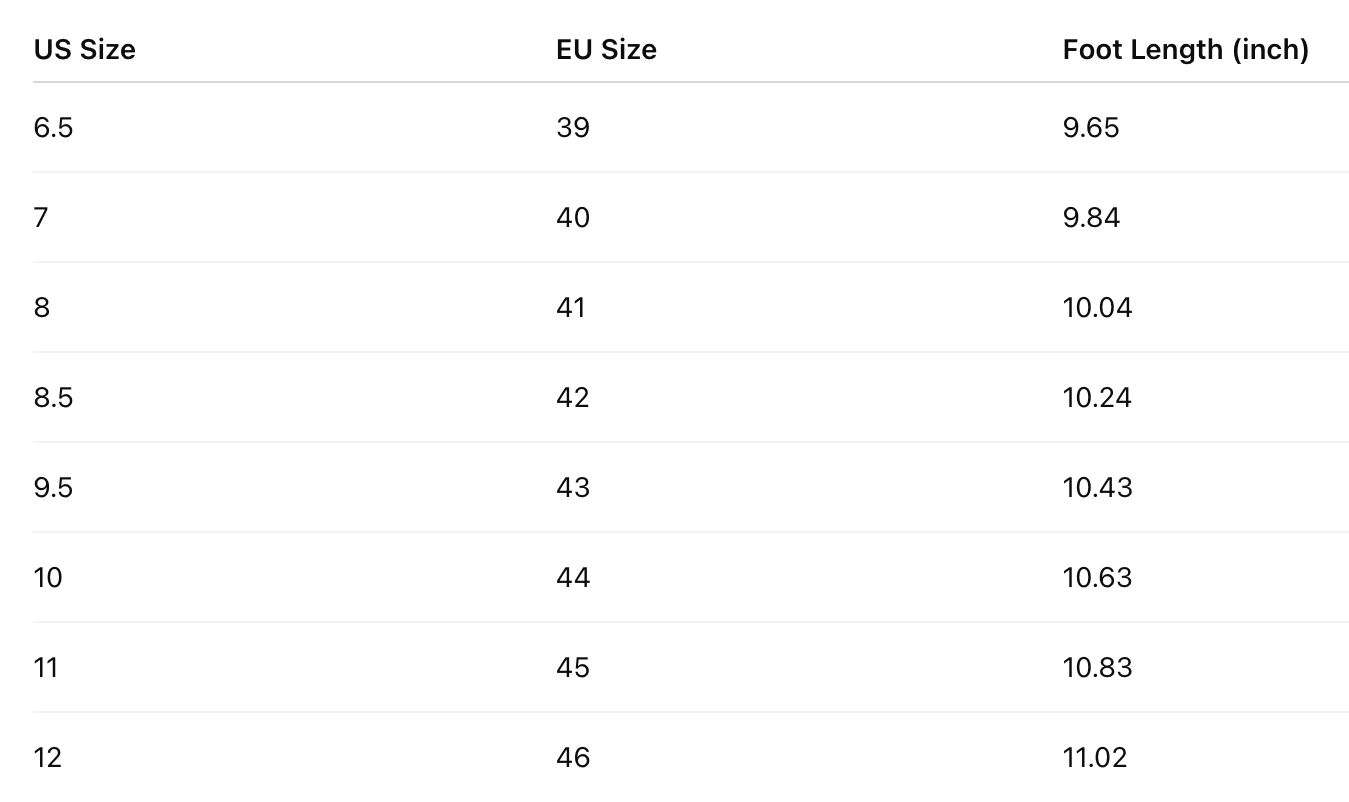The width and height of the screenshot is (1349, 802).
Task: Click the 11.02 foot length value
Action: 1095,758
